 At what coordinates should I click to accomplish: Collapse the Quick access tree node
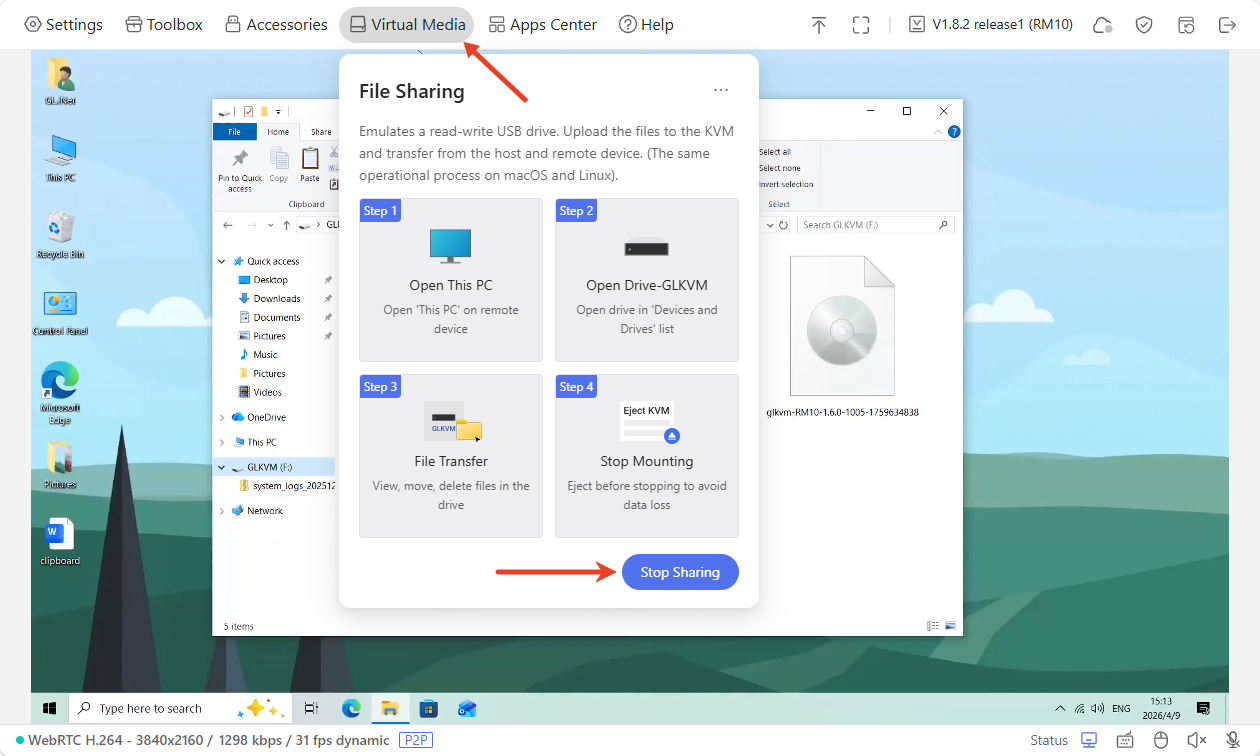(222, 262)
